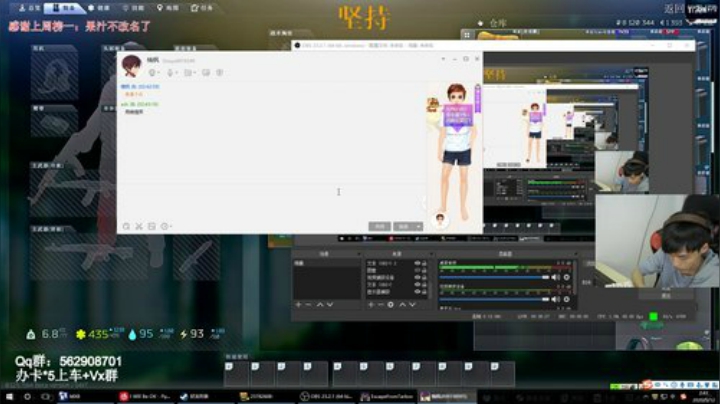Open Task View on the Windows taskbar
Image resolution: width=720 pixels, height=404 pixels.
(x=46, y=396)
